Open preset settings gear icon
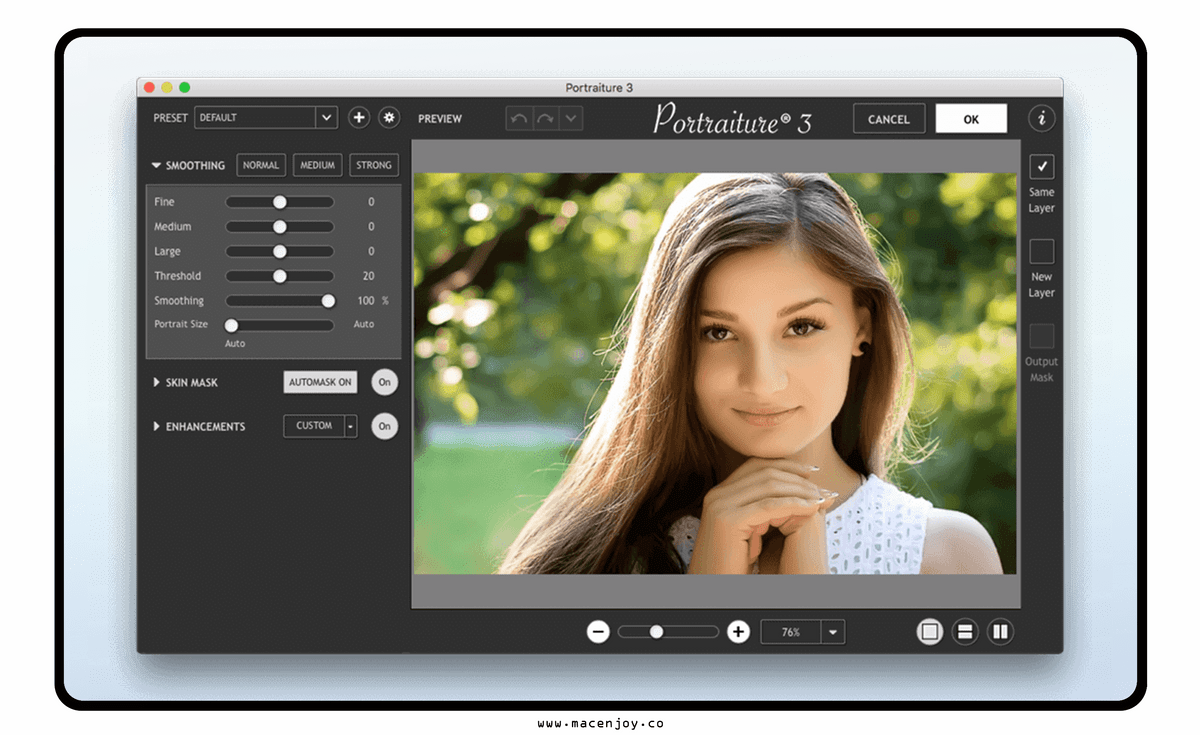 click(389, 118)
